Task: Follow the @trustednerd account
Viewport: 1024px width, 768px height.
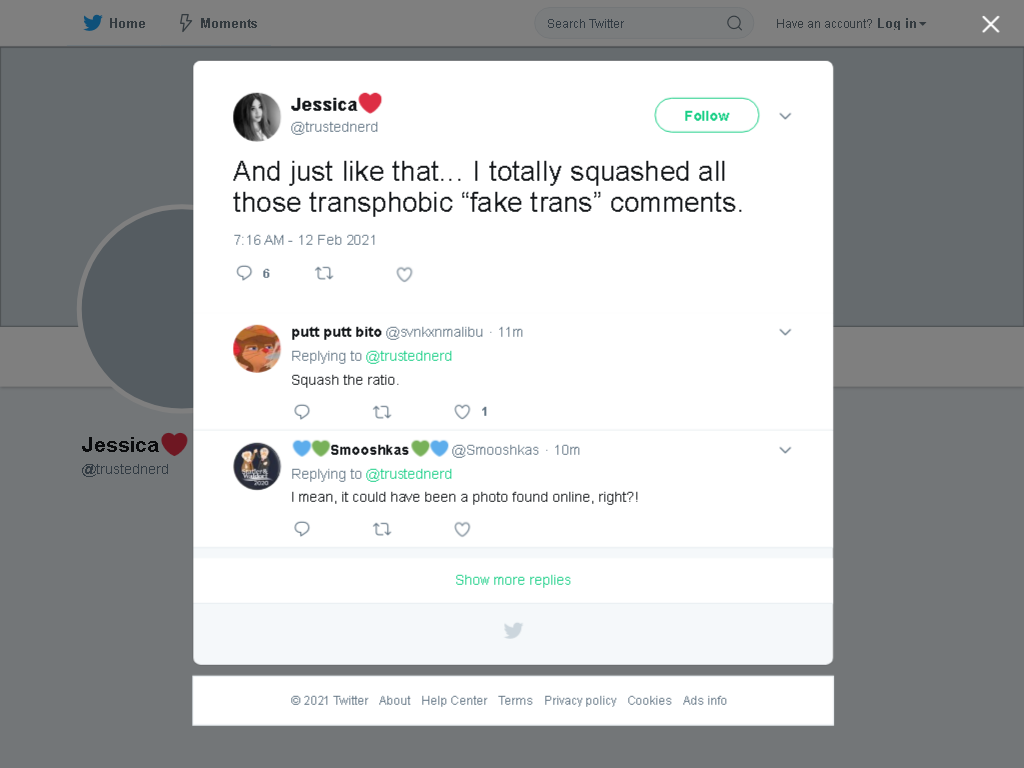Action: 707,116
